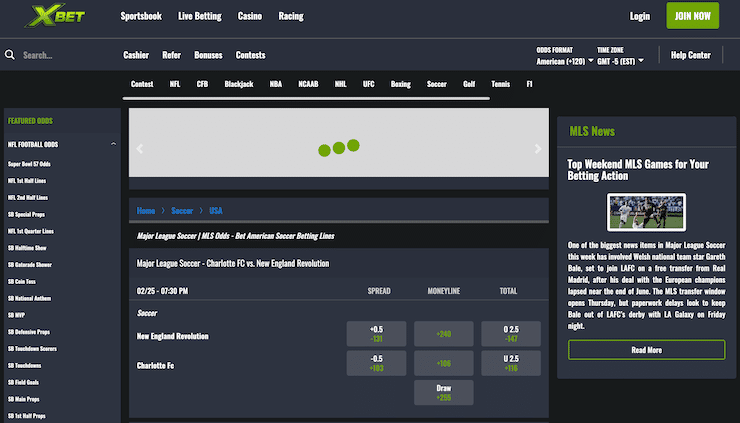Open Live Betting menu

[x=200, y=16]
